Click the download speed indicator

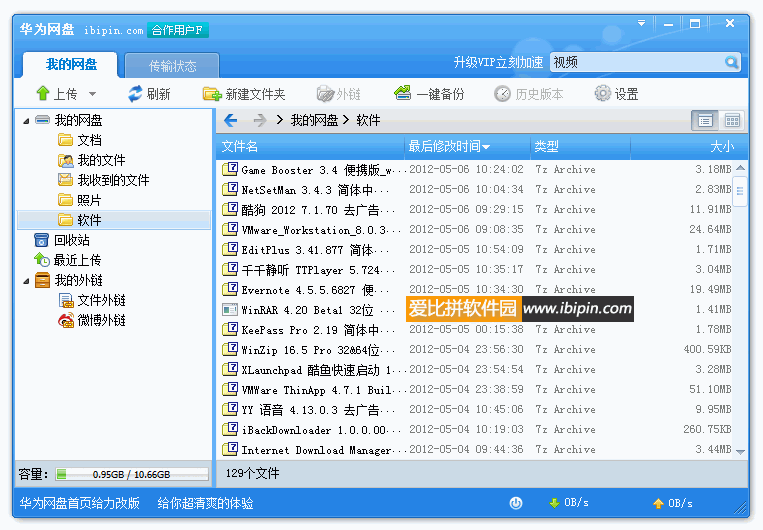tap(568, 503)
